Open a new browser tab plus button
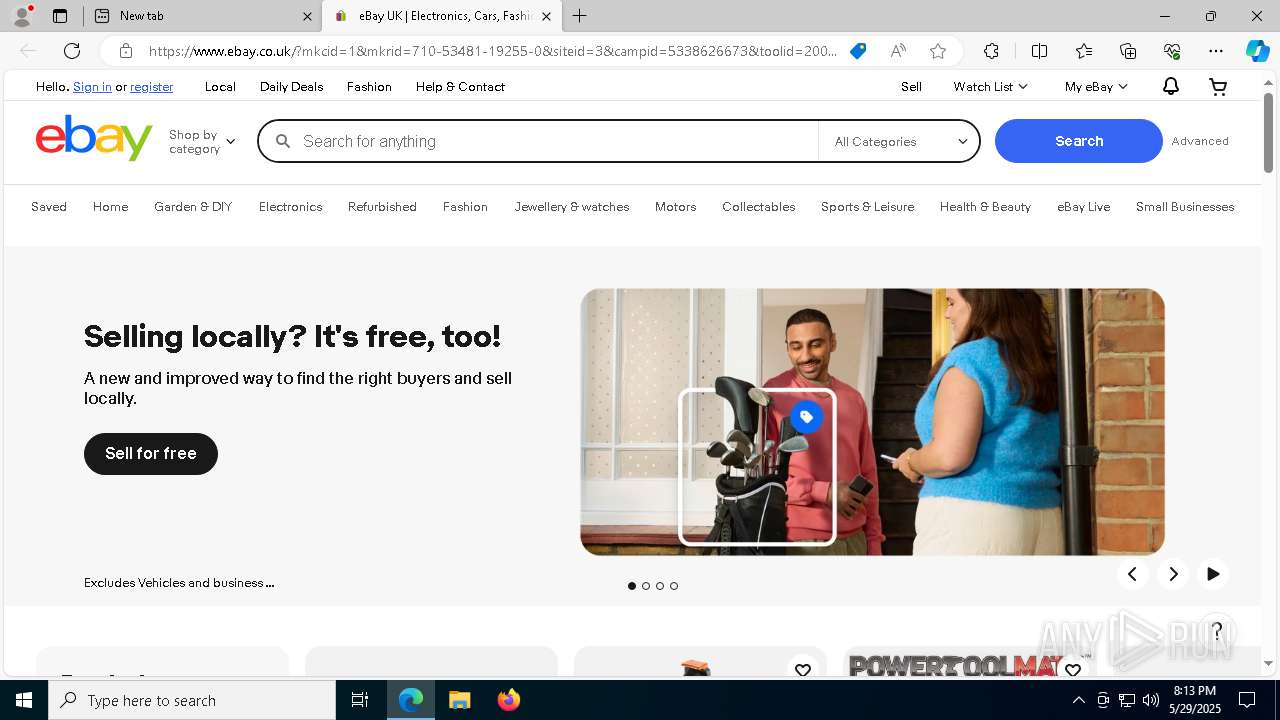 point(580,16)
